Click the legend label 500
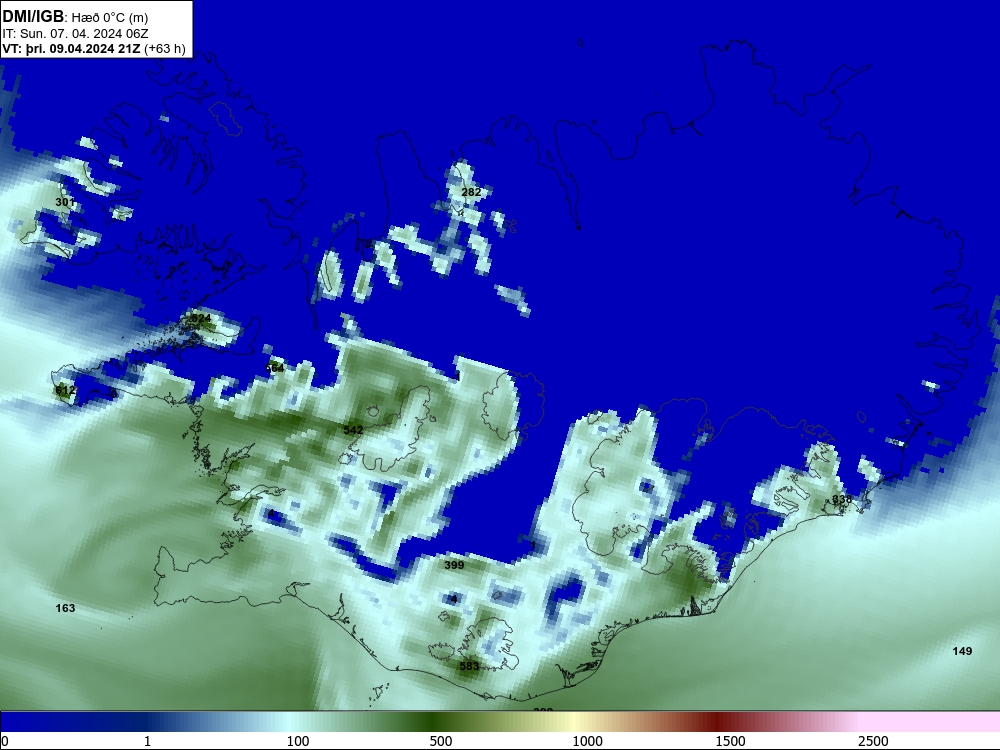The height and width of the screenshot is (750, 1000). point(441,741)
